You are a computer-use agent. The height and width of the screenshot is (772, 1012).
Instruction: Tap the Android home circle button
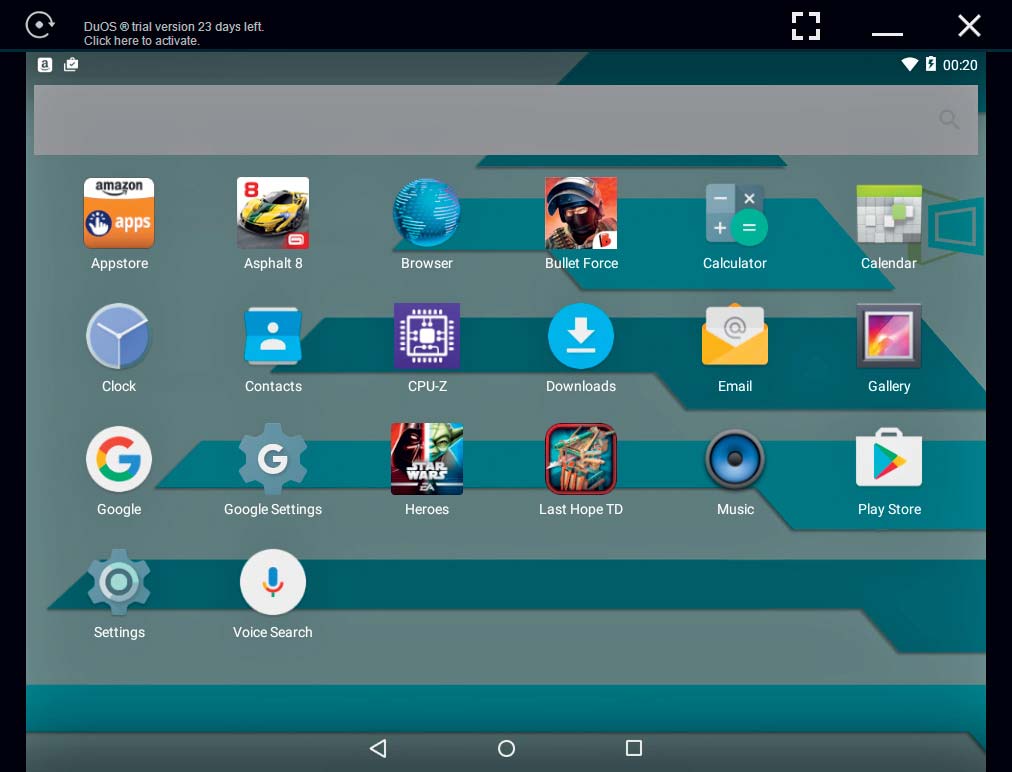[507, 748]
